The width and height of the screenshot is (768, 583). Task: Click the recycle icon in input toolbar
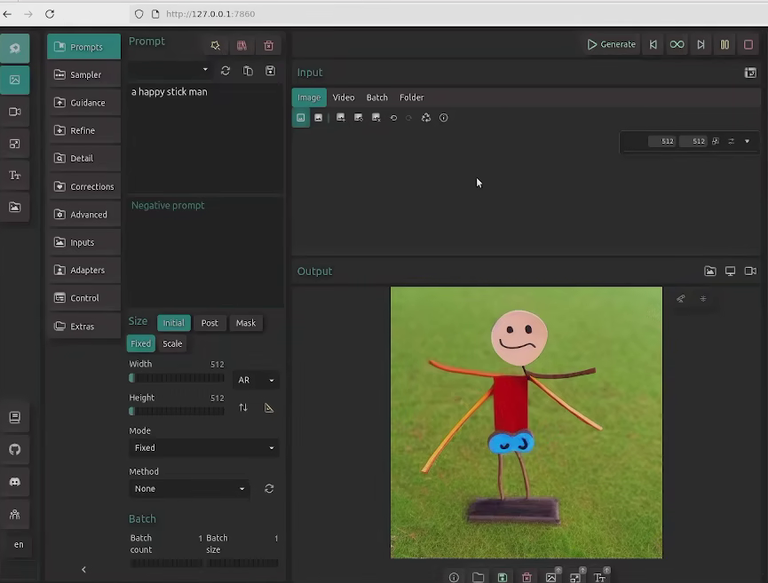426,118
